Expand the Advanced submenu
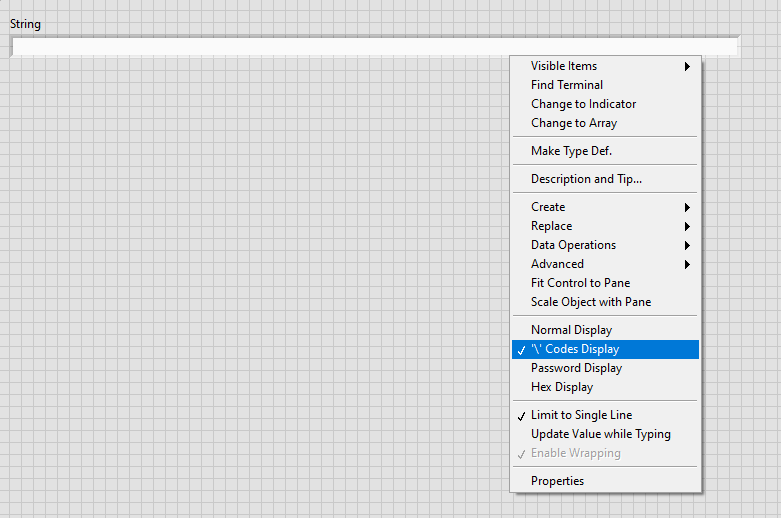This screenshot has width=781, height=518. pos(605,263)
